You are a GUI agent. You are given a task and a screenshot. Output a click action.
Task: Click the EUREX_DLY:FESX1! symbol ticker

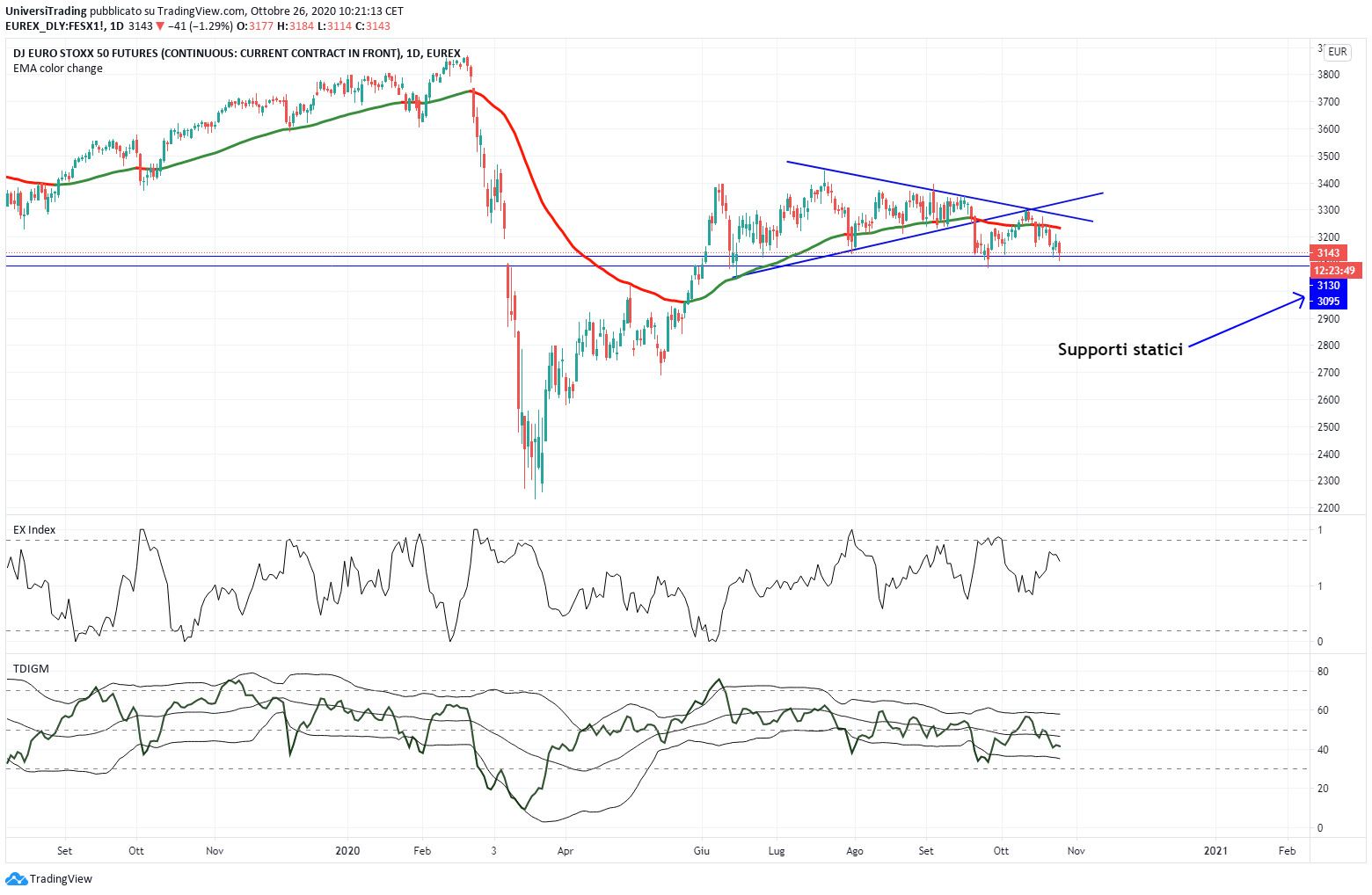56,26
